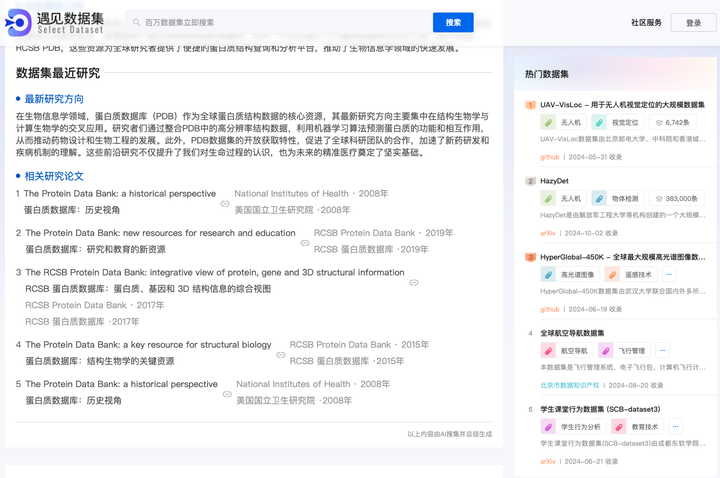
Task: Open the 社区服务 menu
Action: 646,22
